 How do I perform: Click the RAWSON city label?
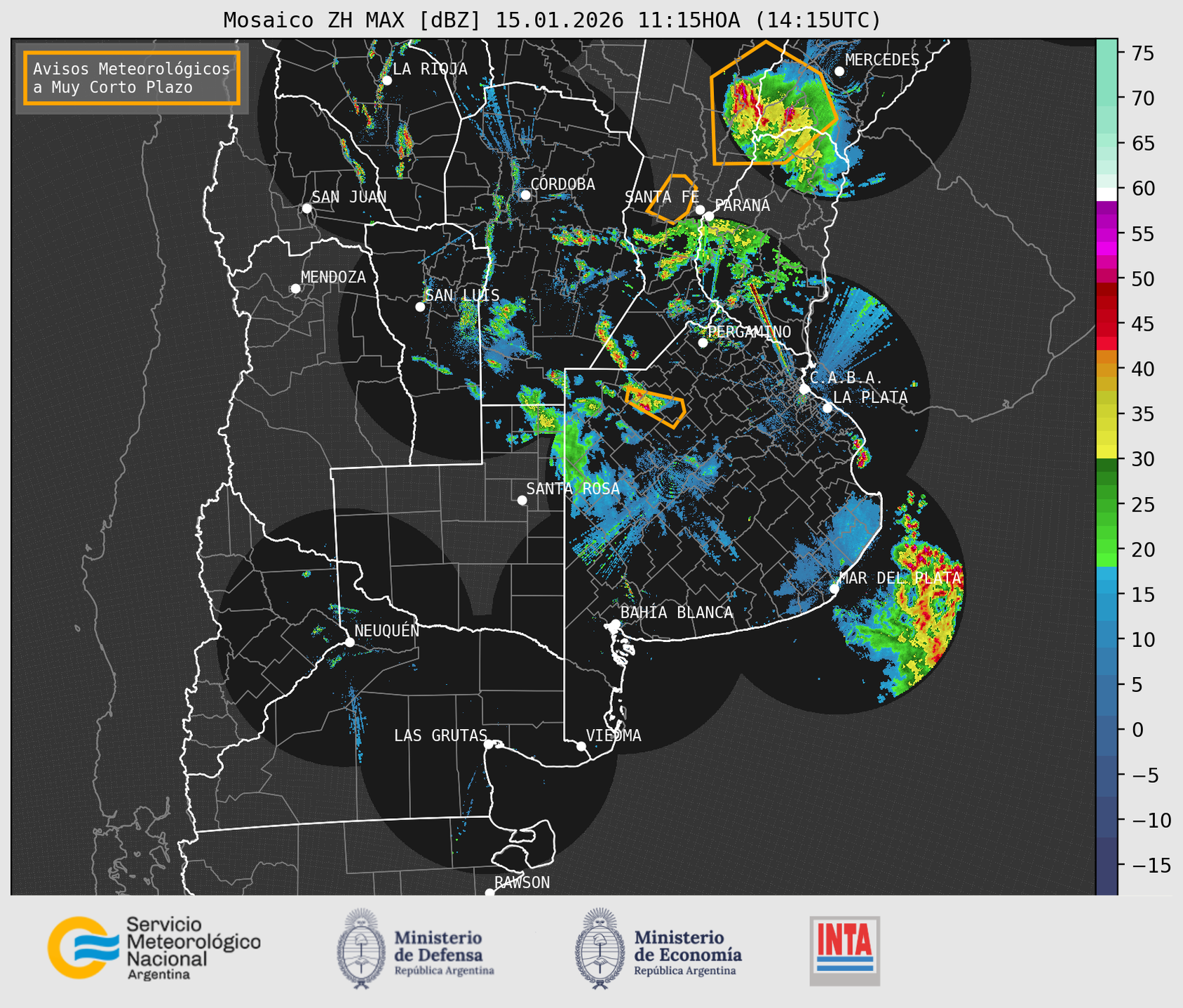click(x=522, y=883)
